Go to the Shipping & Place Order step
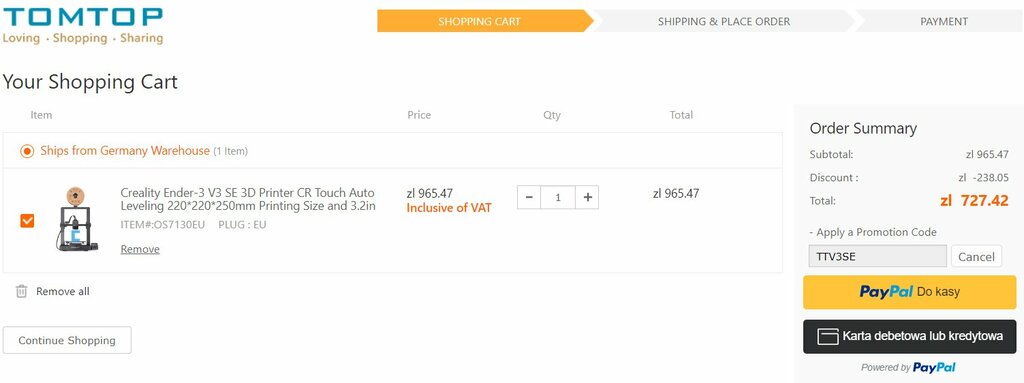Viewport: 1024px width, 383px height. [724, 21]
